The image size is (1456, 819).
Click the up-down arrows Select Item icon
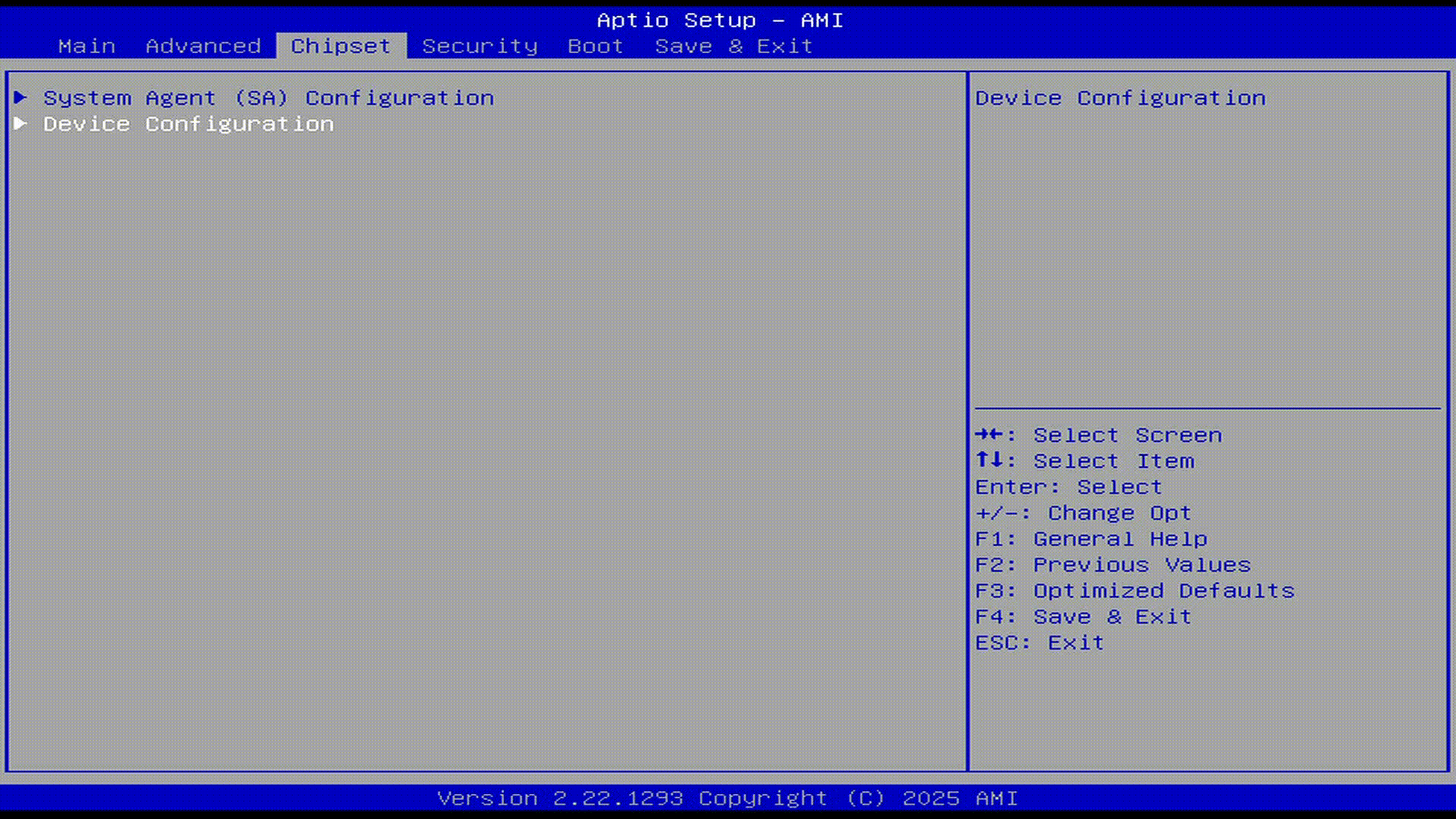(990, 460)
